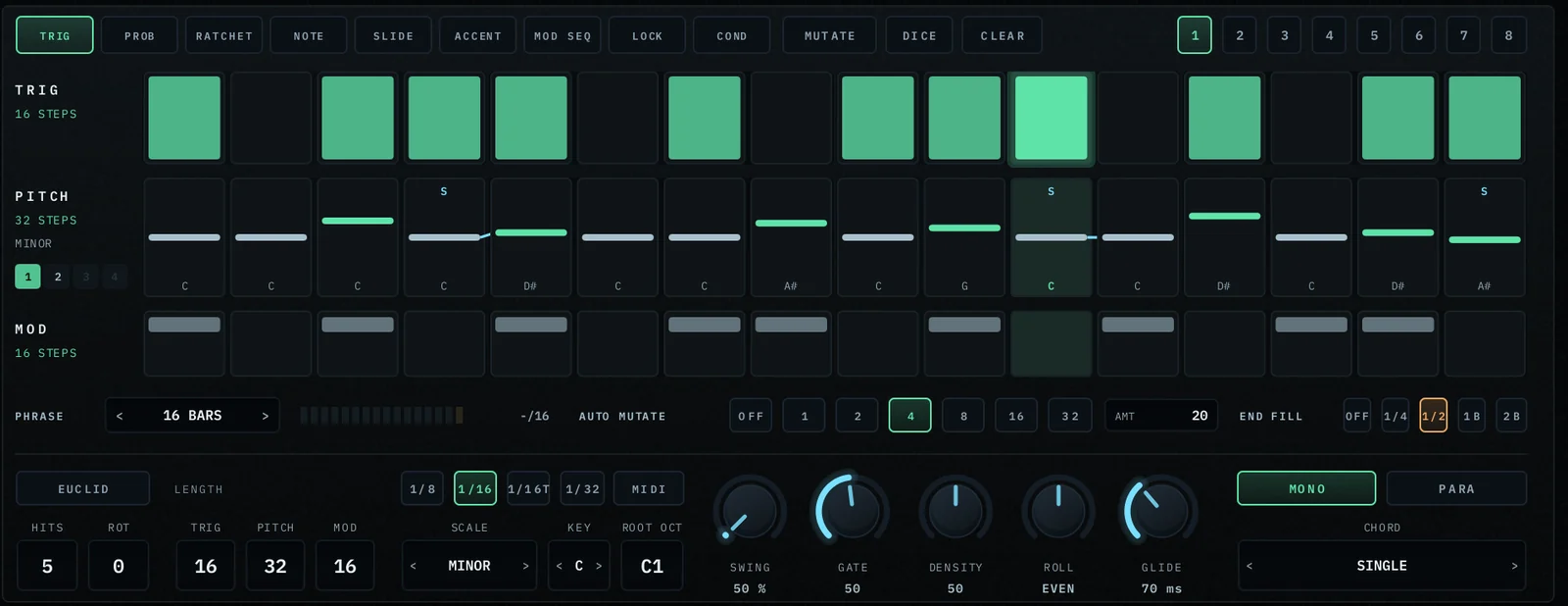This screenshot has height=606, width=1568.
Task: Select the D# pitch cell in step five
Action: [531, 237]
